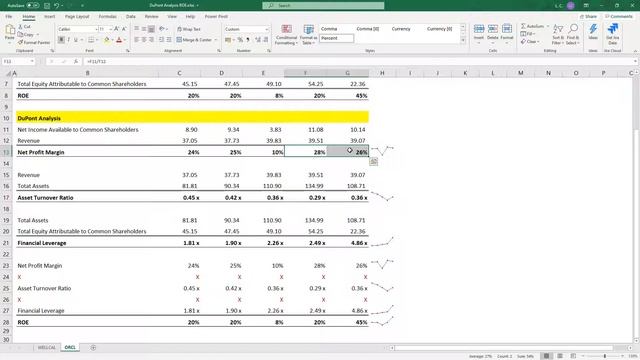Decrease font size with small A icon

click(124, 29)
